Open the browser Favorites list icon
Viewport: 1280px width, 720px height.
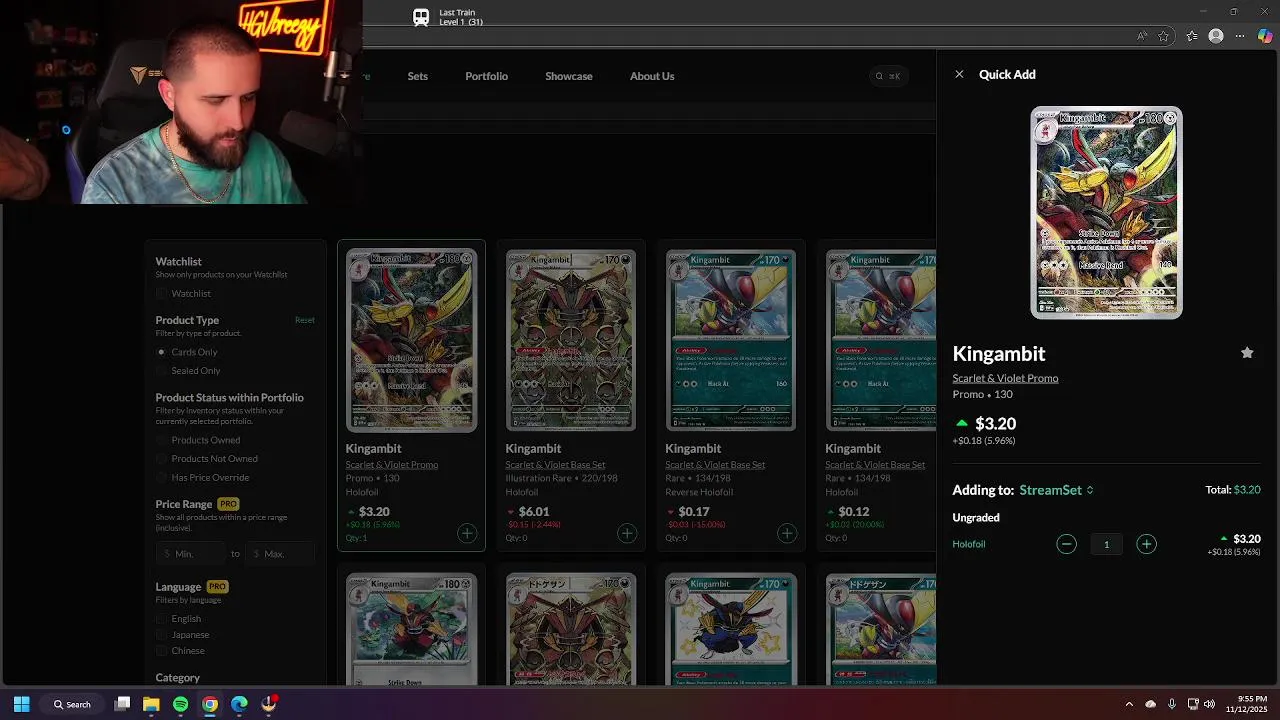pos(1192,36)
